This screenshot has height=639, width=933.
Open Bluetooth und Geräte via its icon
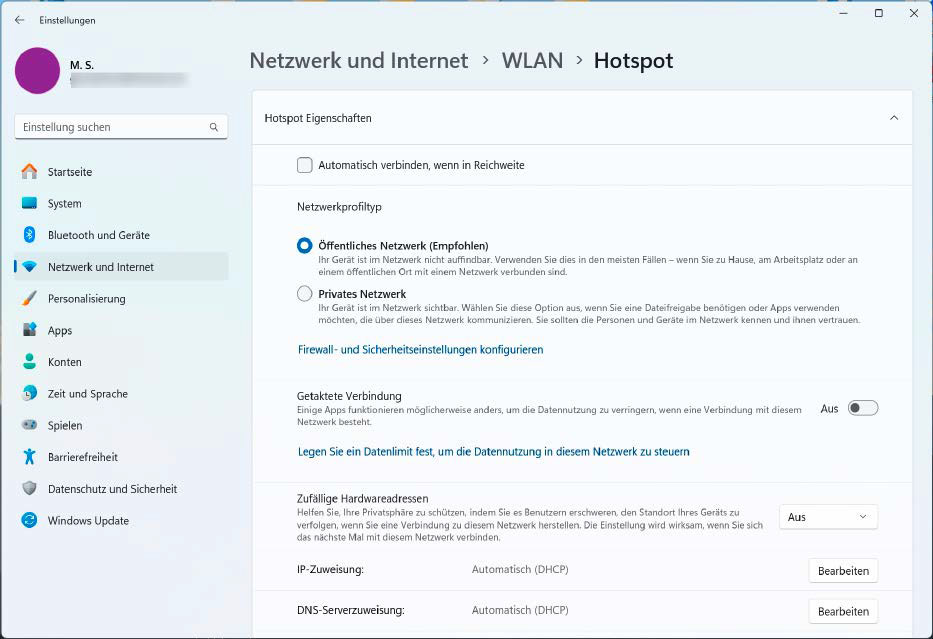(x=29, y=235)
